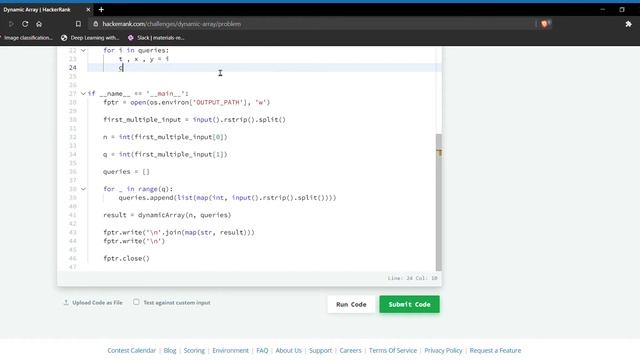The width and height of the screenshot is (640, 360).
Task: Go to the browser home page icon
Action: click(x=39, y=24)
